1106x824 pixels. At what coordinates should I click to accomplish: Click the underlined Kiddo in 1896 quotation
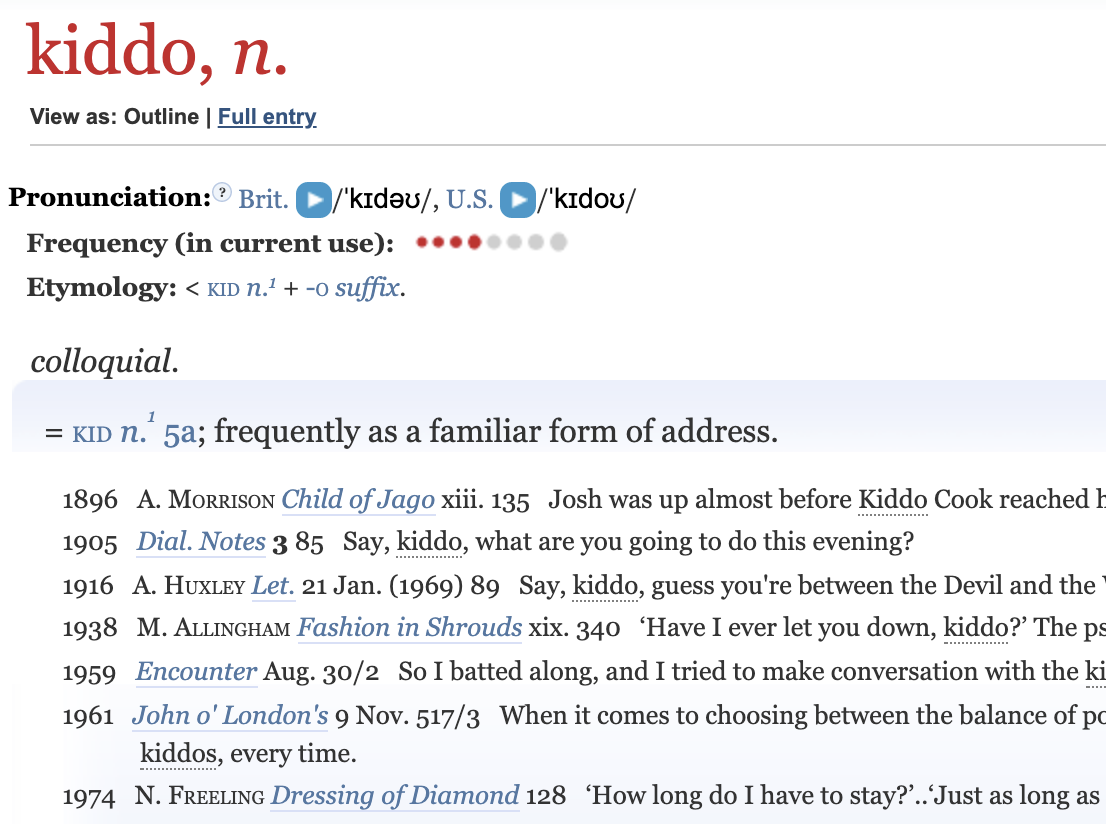(892, 500)
